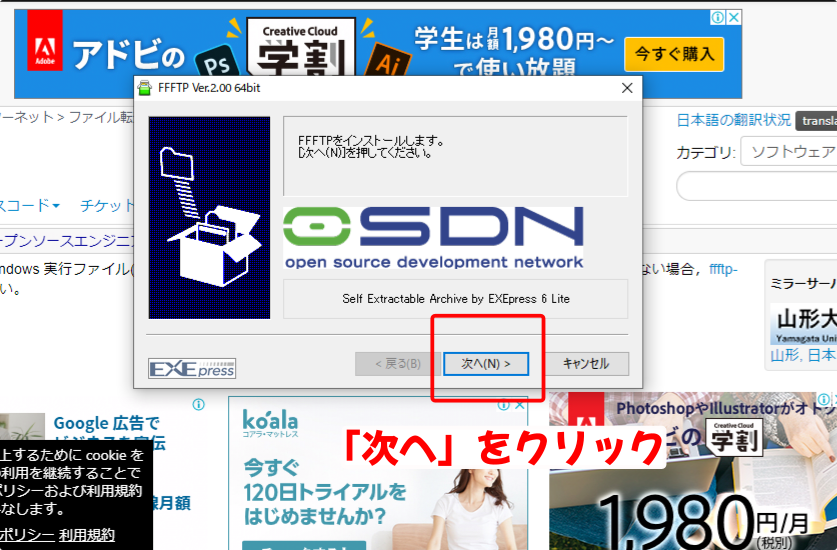Click the info icon on Google ad
This screenshot has width=837, height=550.
coord(199,405)
